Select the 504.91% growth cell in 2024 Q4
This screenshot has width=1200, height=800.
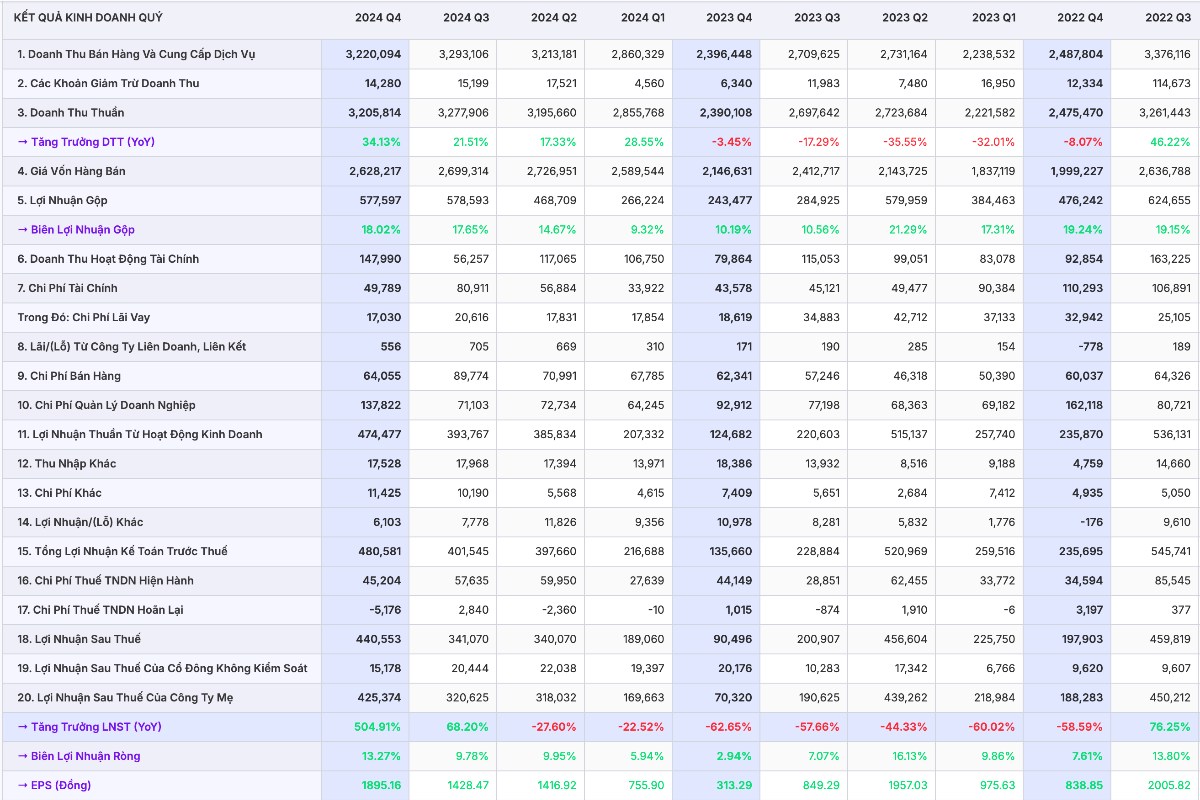pos(378,727)
